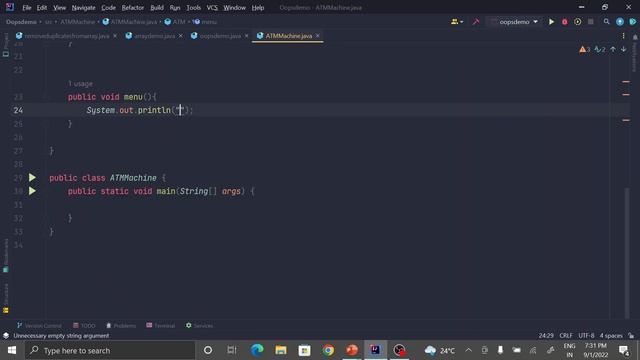Image resolution: width=640 pixels, height=360 pixels.
Task: Open the Project tool window stripe
Action: click(6, 45)
